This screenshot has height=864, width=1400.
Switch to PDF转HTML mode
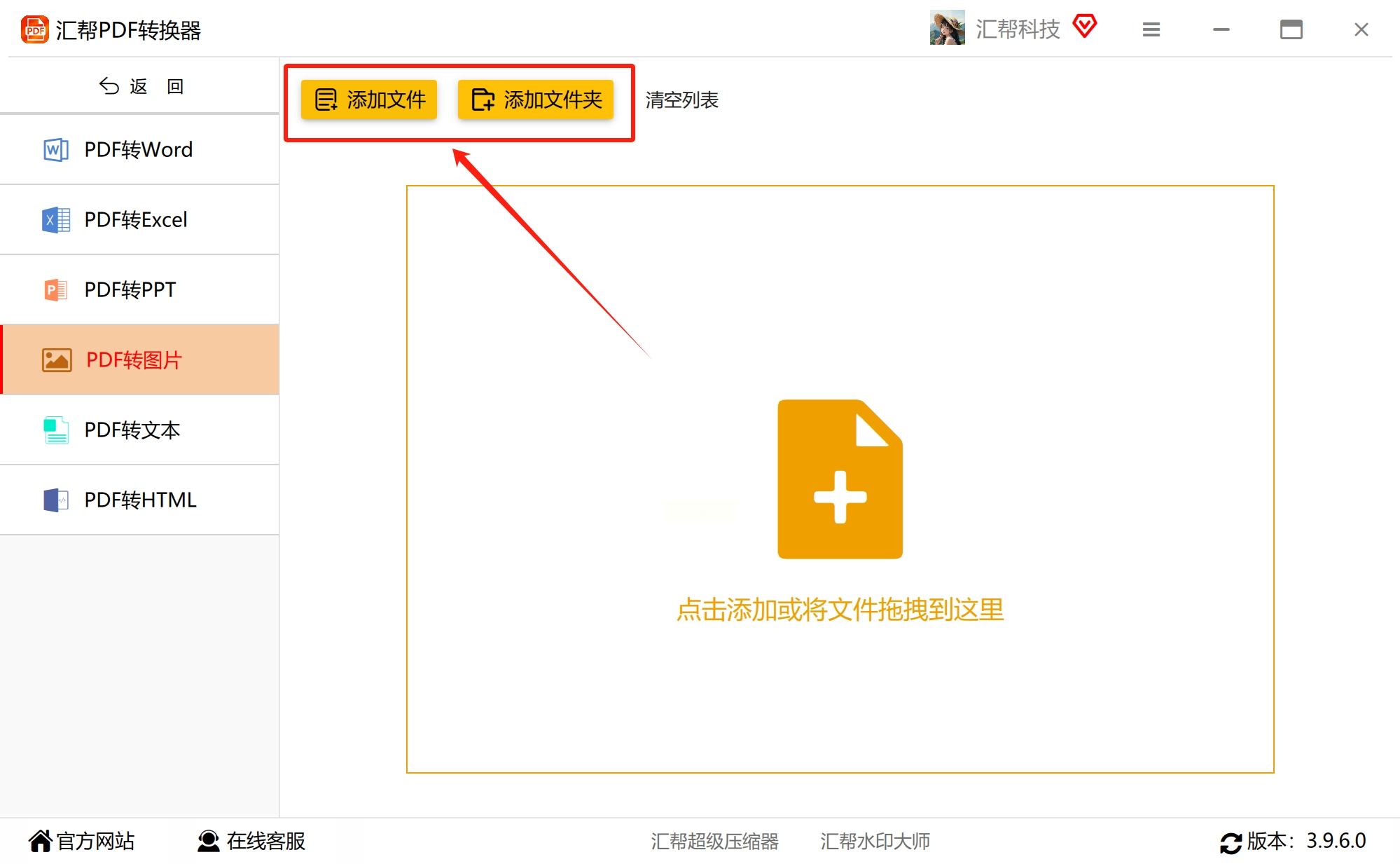[139, 500]
